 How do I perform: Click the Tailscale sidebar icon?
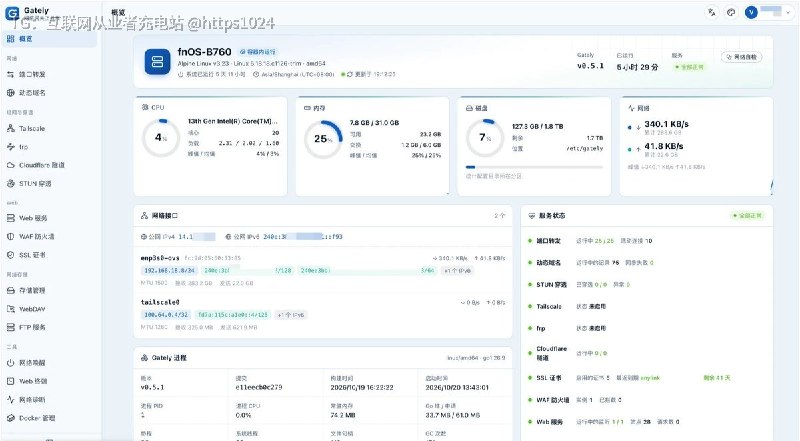pos(10,129)
